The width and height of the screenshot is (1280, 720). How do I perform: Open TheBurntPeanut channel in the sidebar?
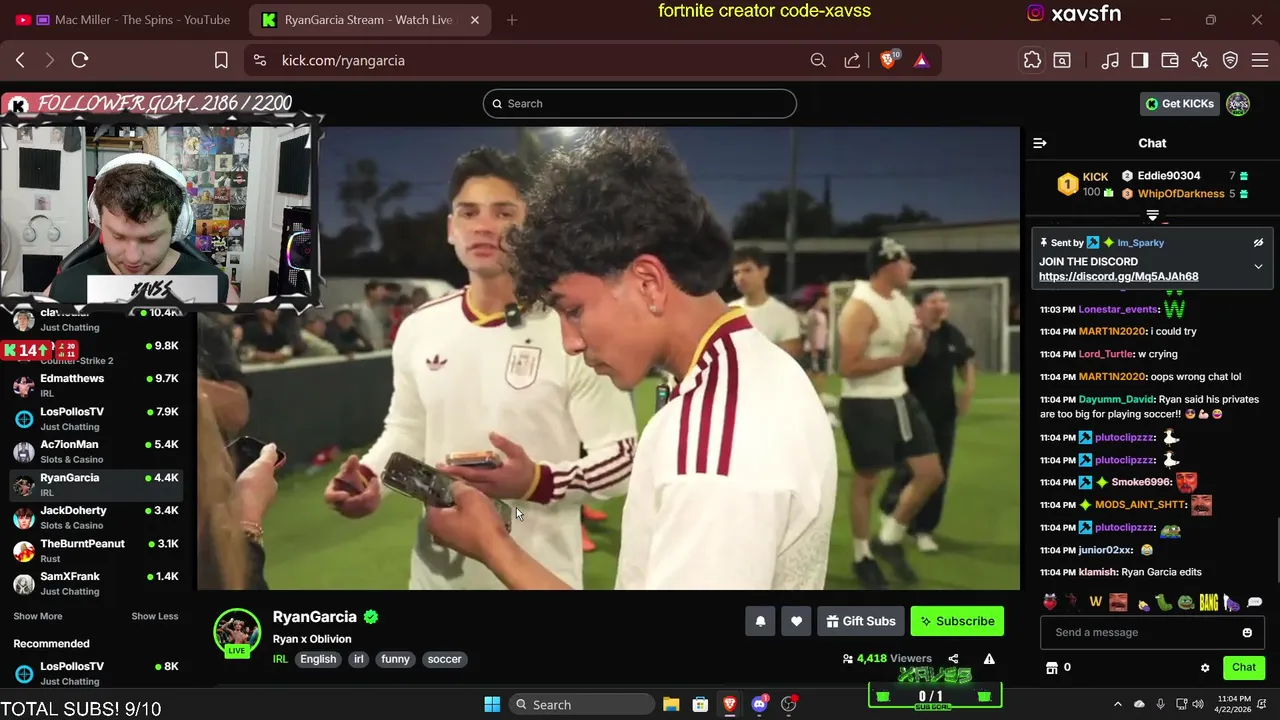click(x=96, y=550)
